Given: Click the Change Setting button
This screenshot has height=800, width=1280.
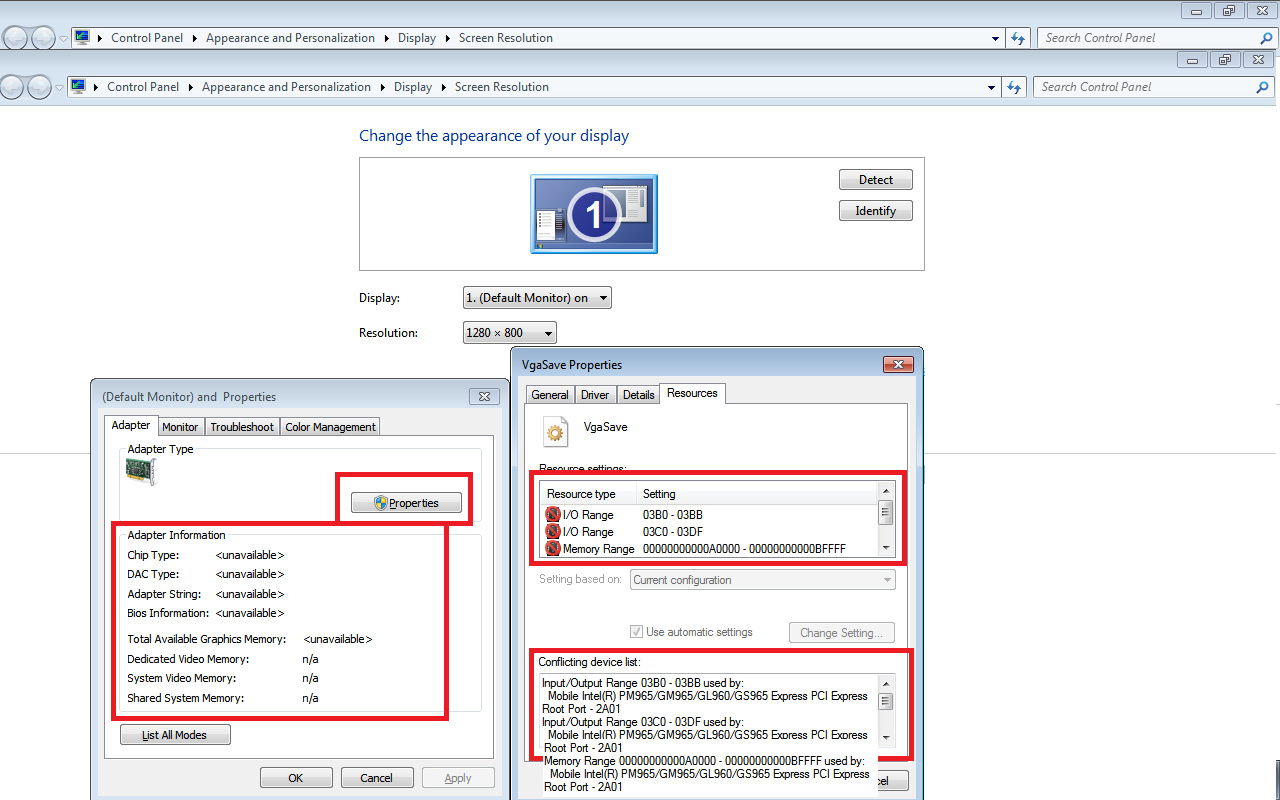Looking at the screenshot, I should pos(841,633).
